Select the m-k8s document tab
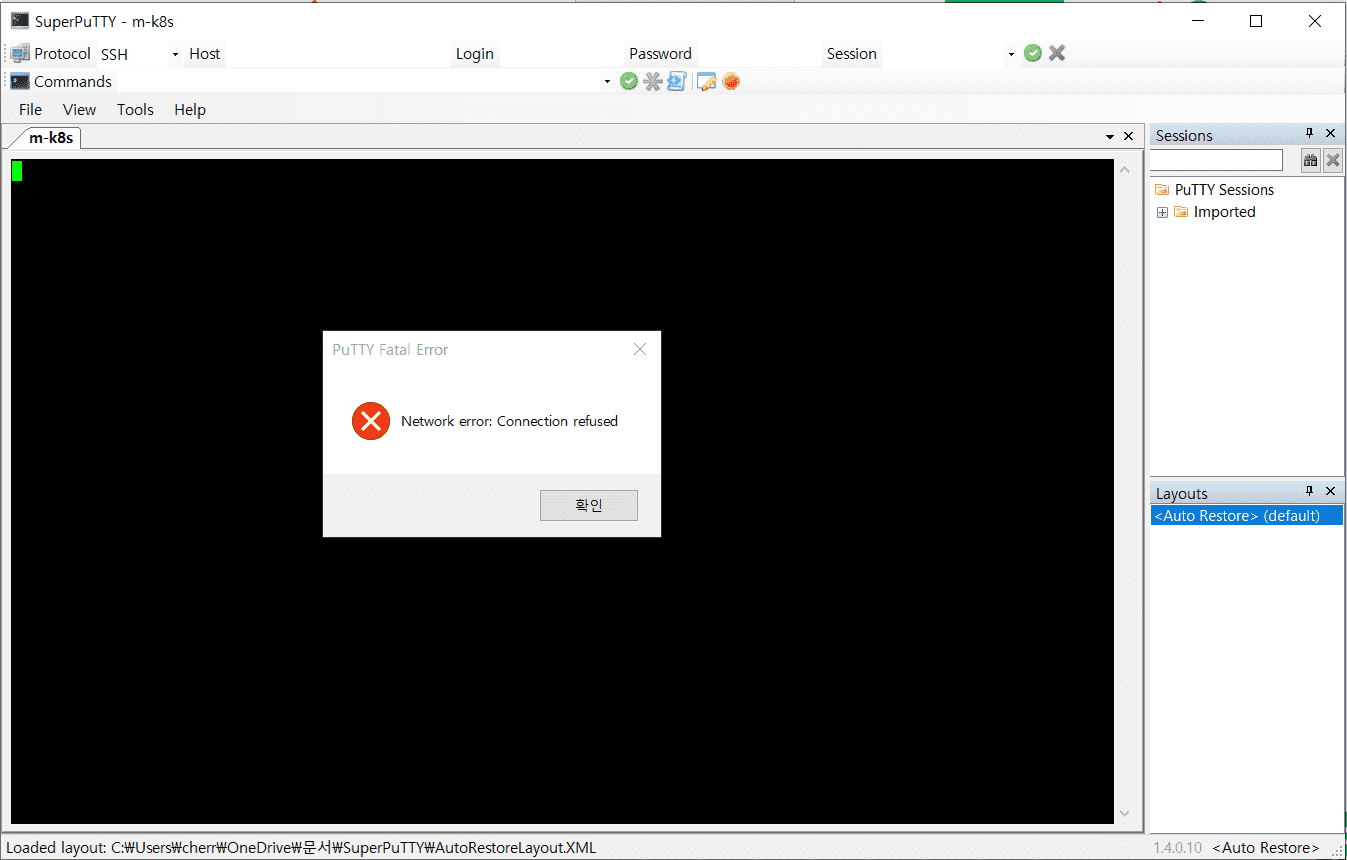Image resolution: width=1347 pixels, height=860 pixels. pyautogui.click(x=50, y=138)
